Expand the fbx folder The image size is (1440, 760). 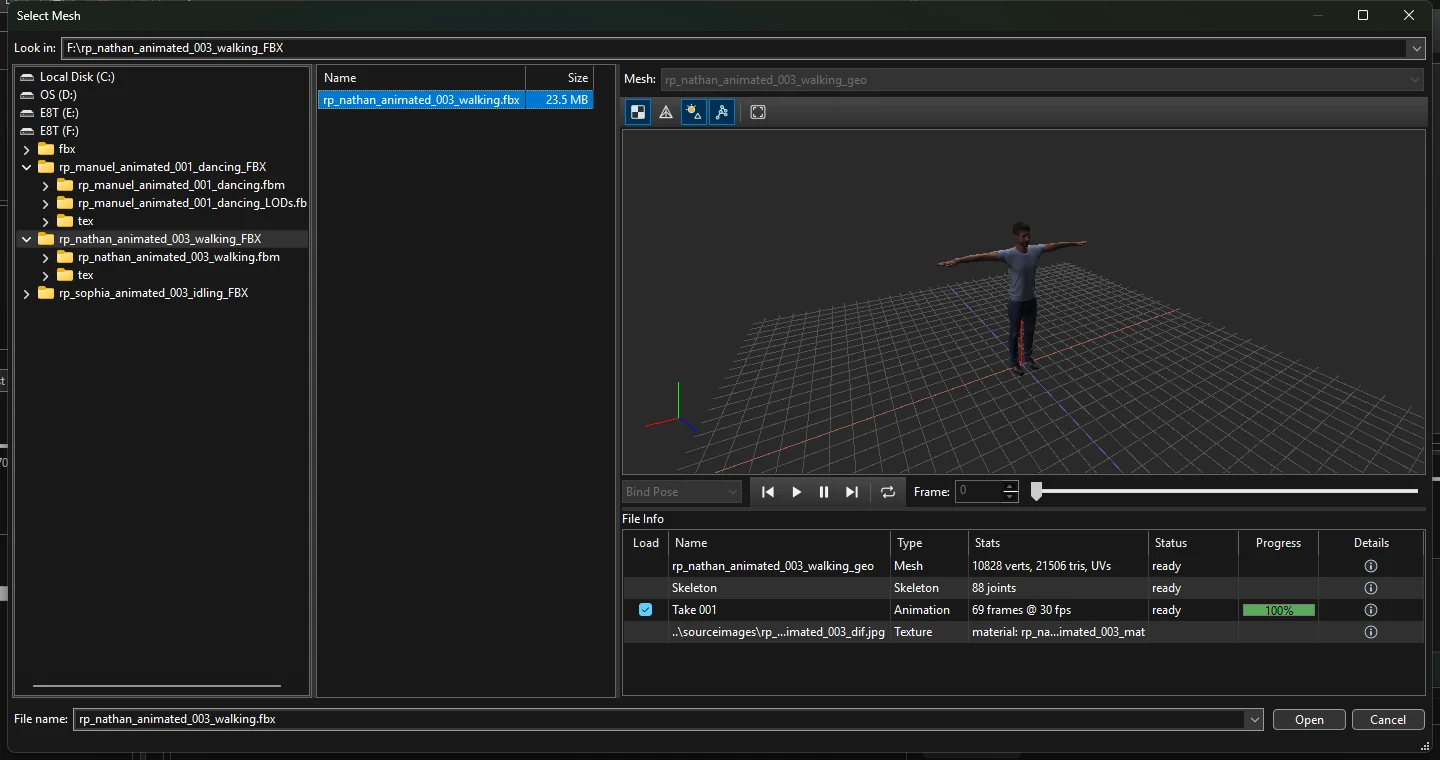(x=27, y=149)
